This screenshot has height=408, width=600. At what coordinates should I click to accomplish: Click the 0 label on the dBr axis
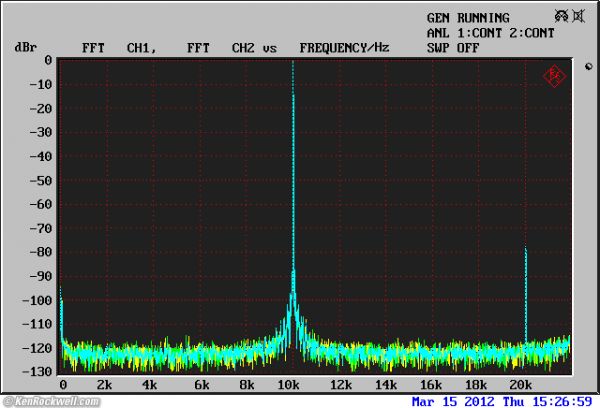tap(48, 60)
